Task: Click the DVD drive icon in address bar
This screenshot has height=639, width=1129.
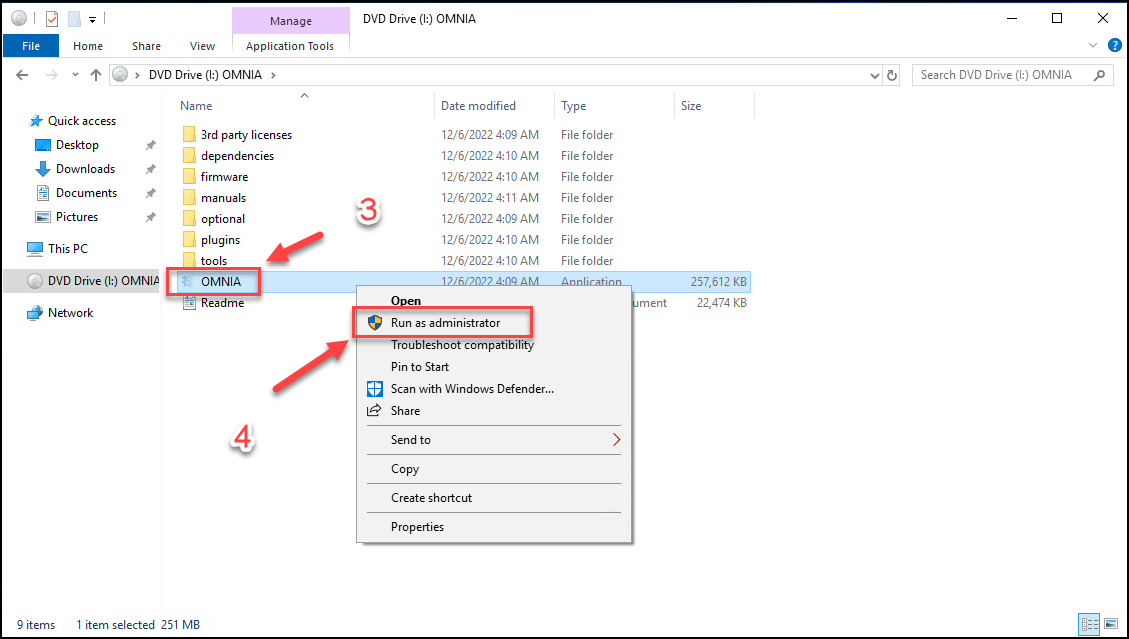Action: 120,74
